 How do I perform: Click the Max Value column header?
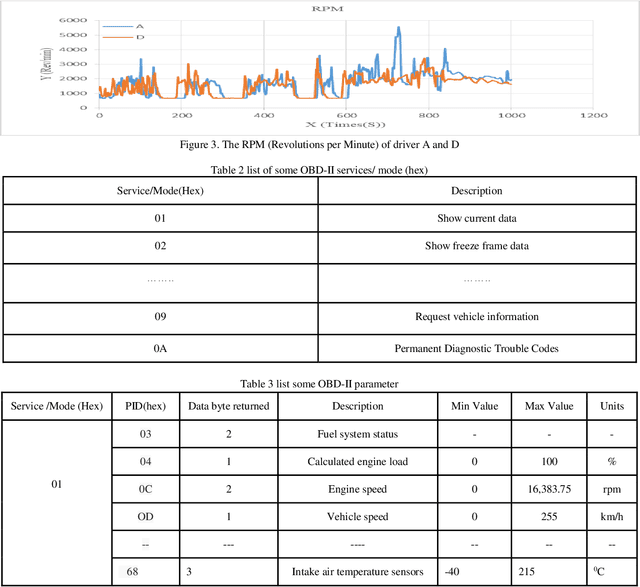pyautogui.click(x=549, y=406)
